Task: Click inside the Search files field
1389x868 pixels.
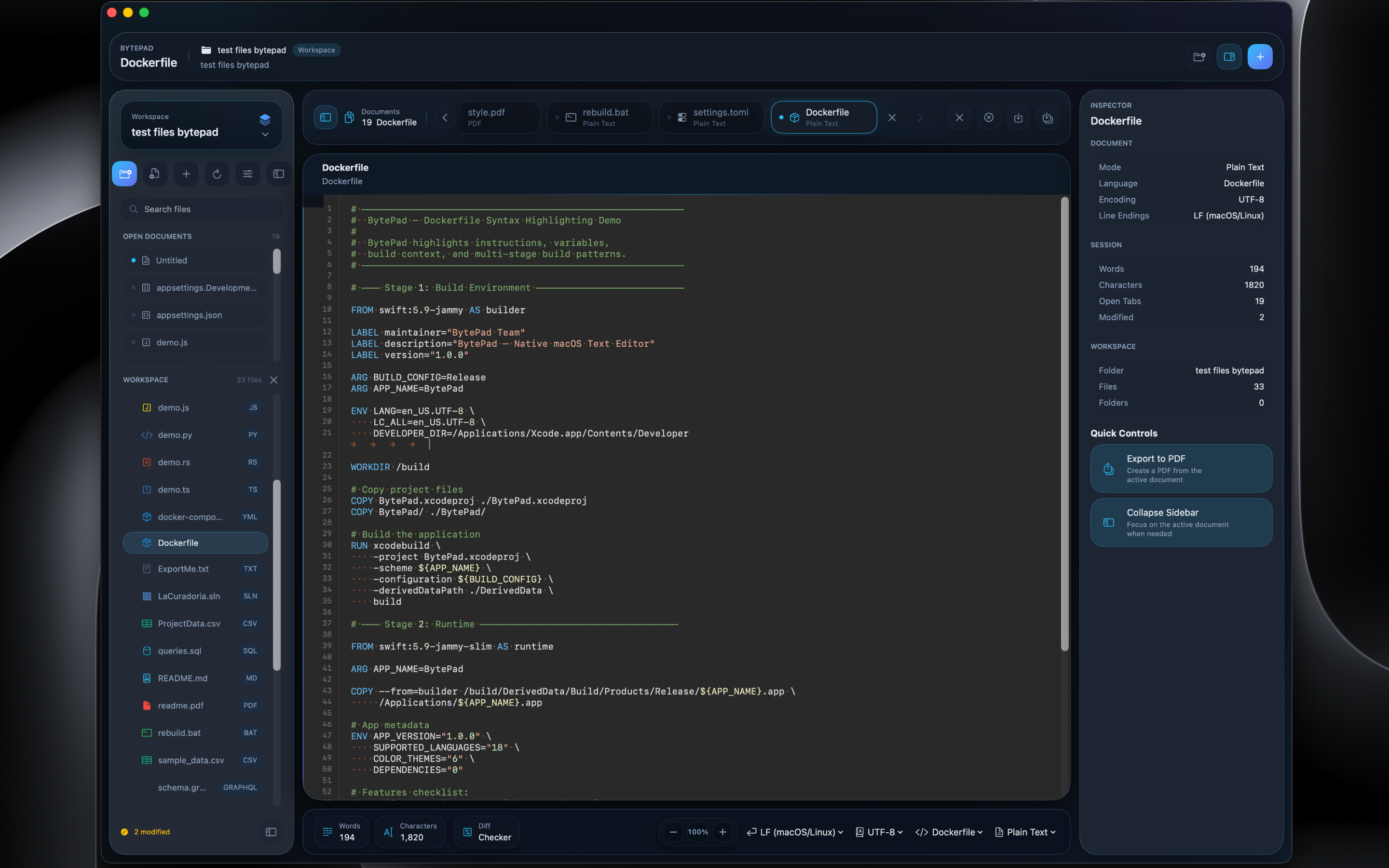Action: (201, 209)
